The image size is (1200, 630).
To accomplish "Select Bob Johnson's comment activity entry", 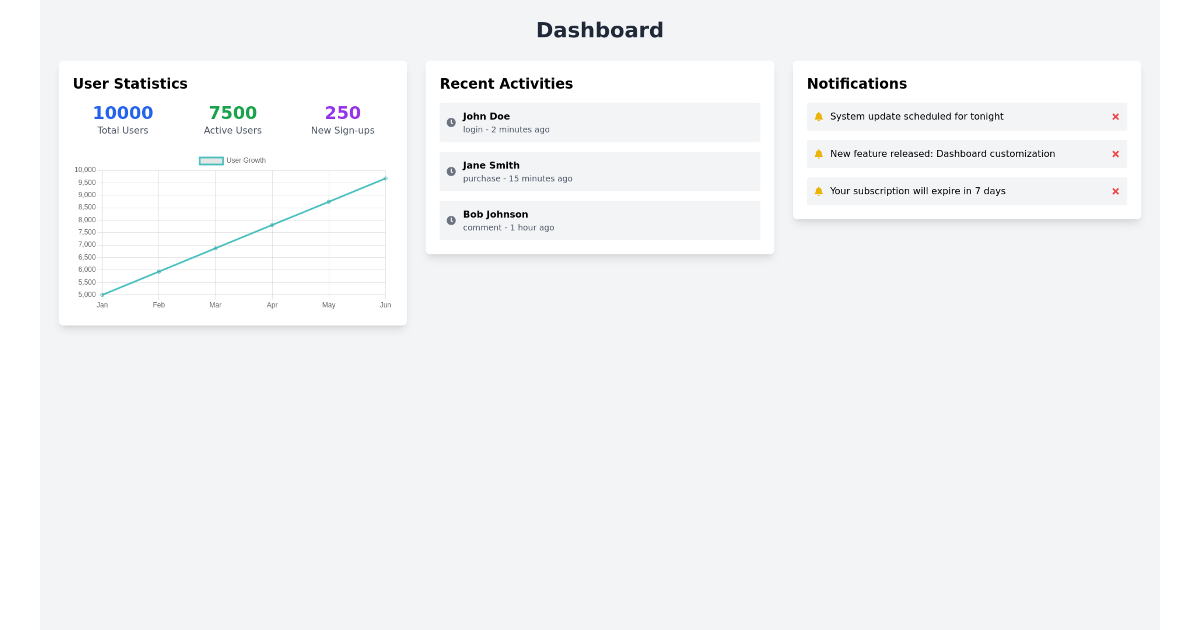I will point(600,220).
